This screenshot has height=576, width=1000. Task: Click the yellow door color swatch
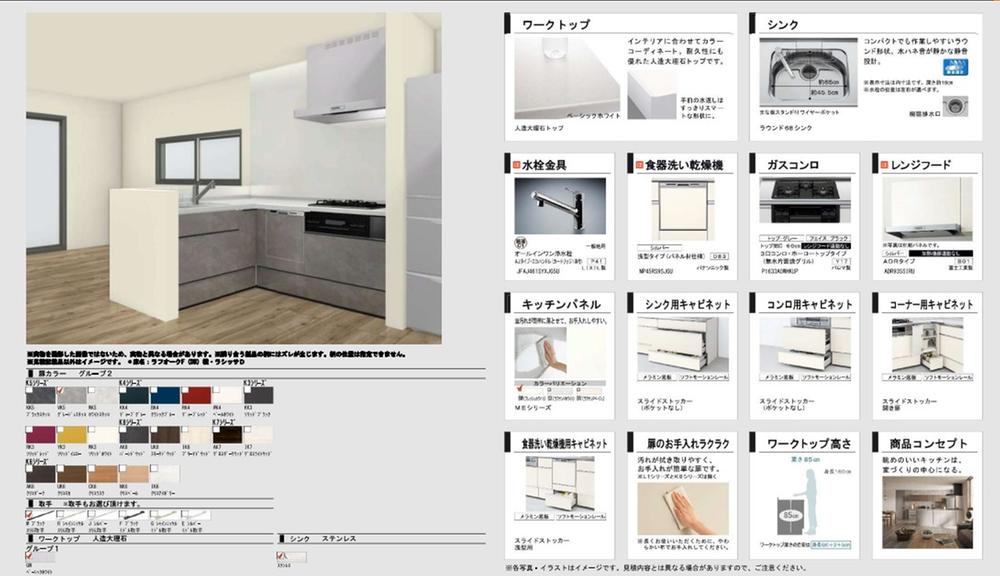tap(70, 435)
